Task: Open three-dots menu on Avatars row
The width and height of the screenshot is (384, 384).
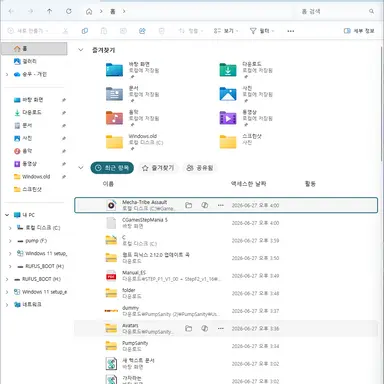Action: point(221,329)
